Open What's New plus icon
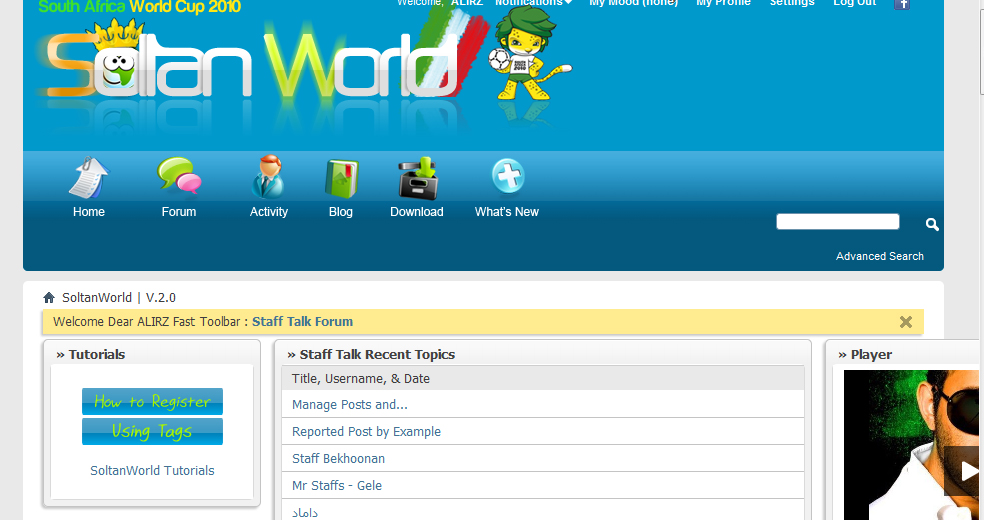 coord(507,178)
